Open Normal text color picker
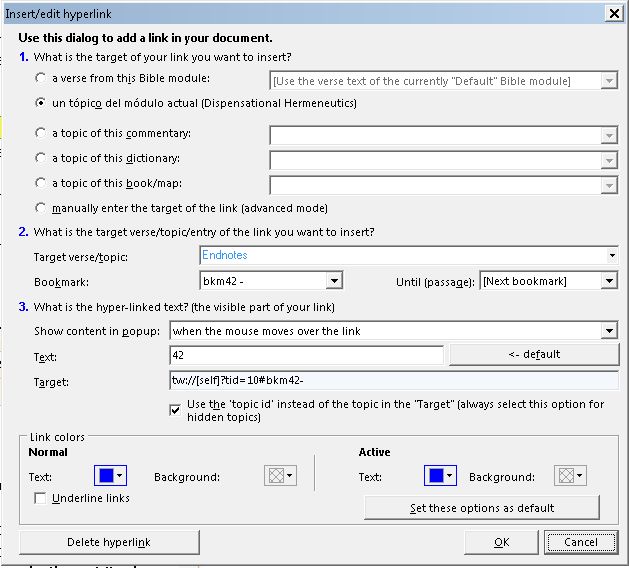 point(110,476)
